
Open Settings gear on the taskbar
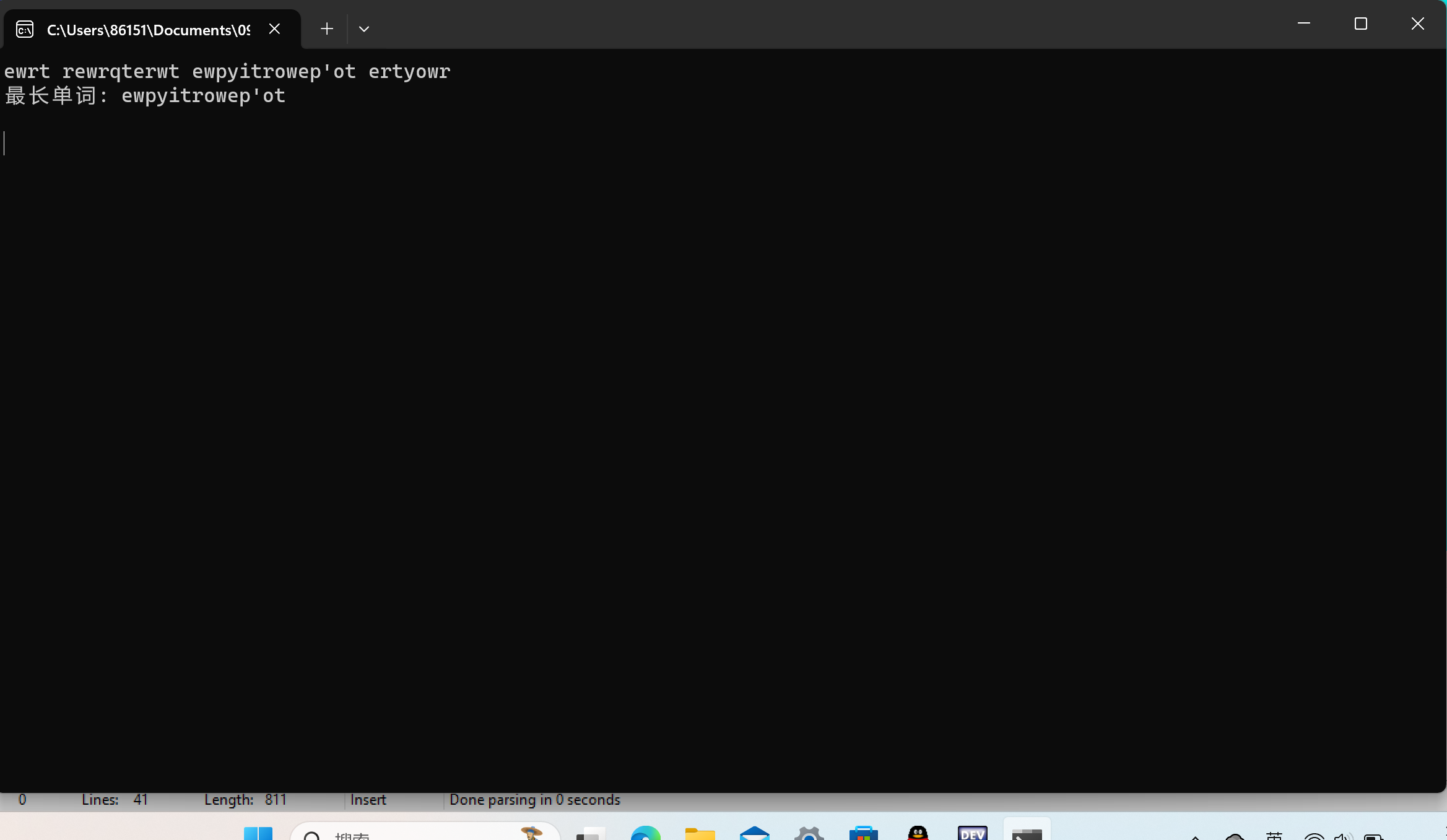(x=809, y=833)
